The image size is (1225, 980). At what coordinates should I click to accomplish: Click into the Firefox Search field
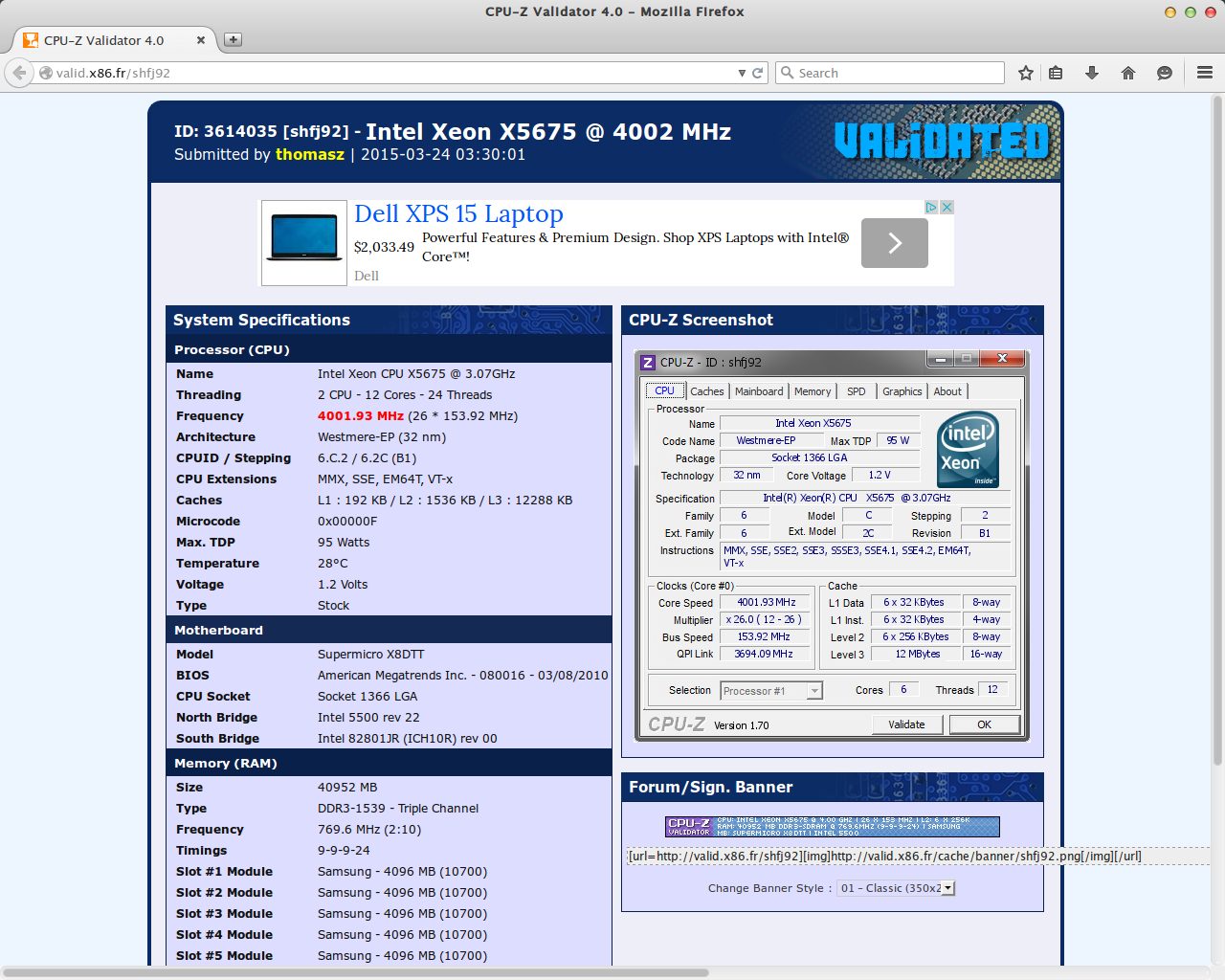click(x=900, y=73)
